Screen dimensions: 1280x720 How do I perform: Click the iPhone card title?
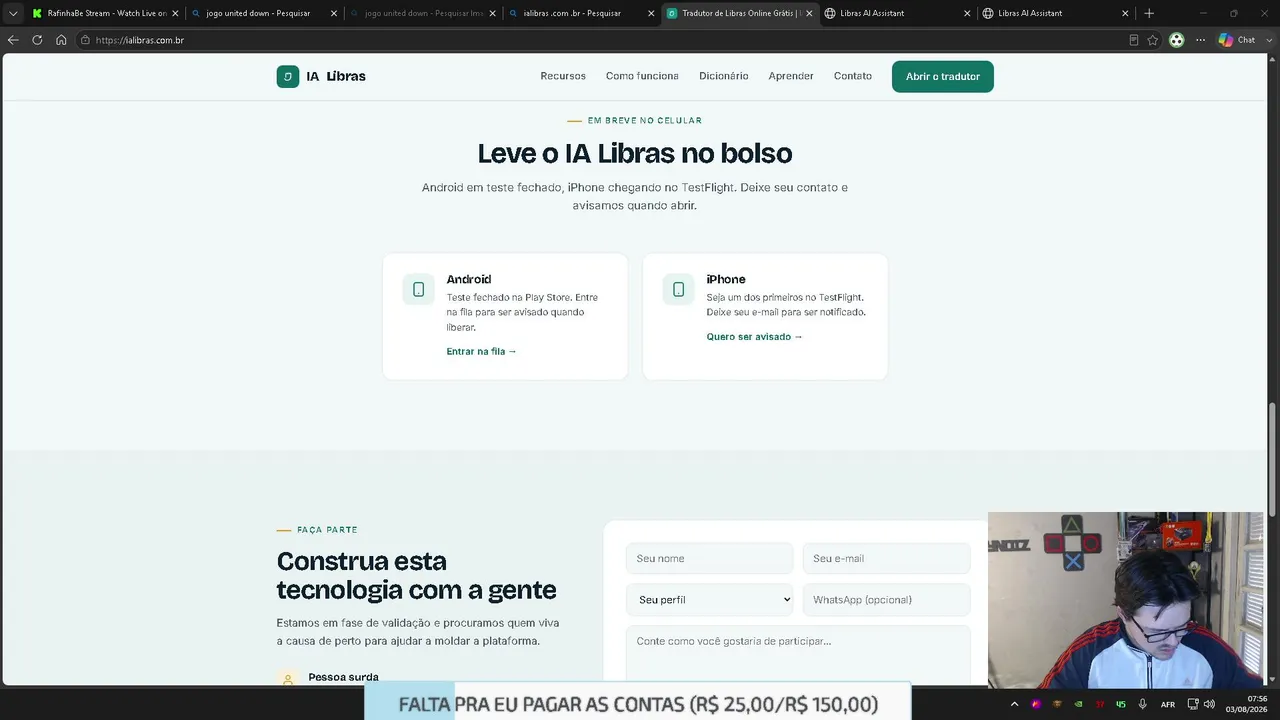pyautogui.click(x=726, y=280)
